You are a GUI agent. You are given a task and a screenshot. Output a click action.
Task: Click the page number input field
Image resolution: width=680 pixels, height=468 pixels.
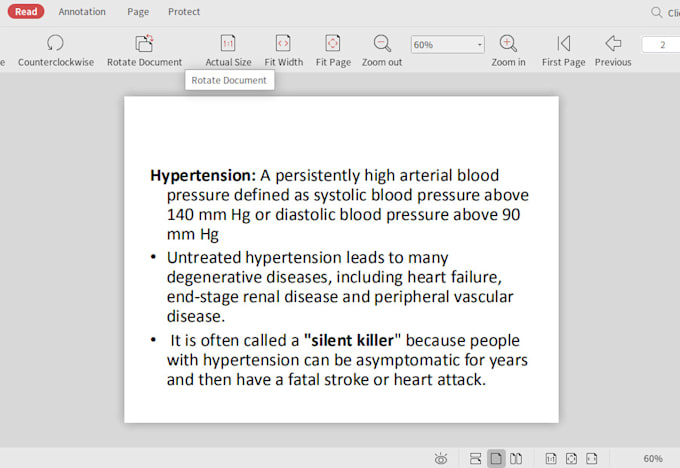[x=661, y=45]
